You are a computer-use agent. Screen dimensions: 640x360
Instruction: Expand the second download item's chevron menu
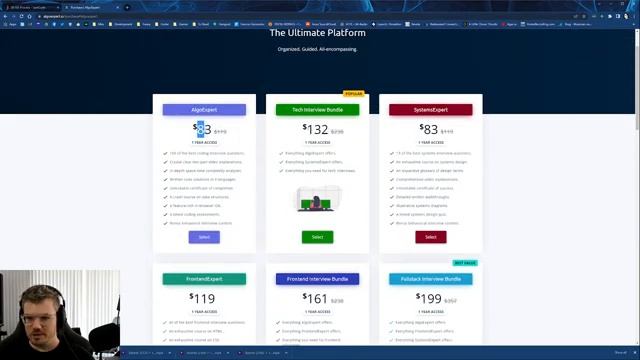pyautogui.click(x=228, y=353)
